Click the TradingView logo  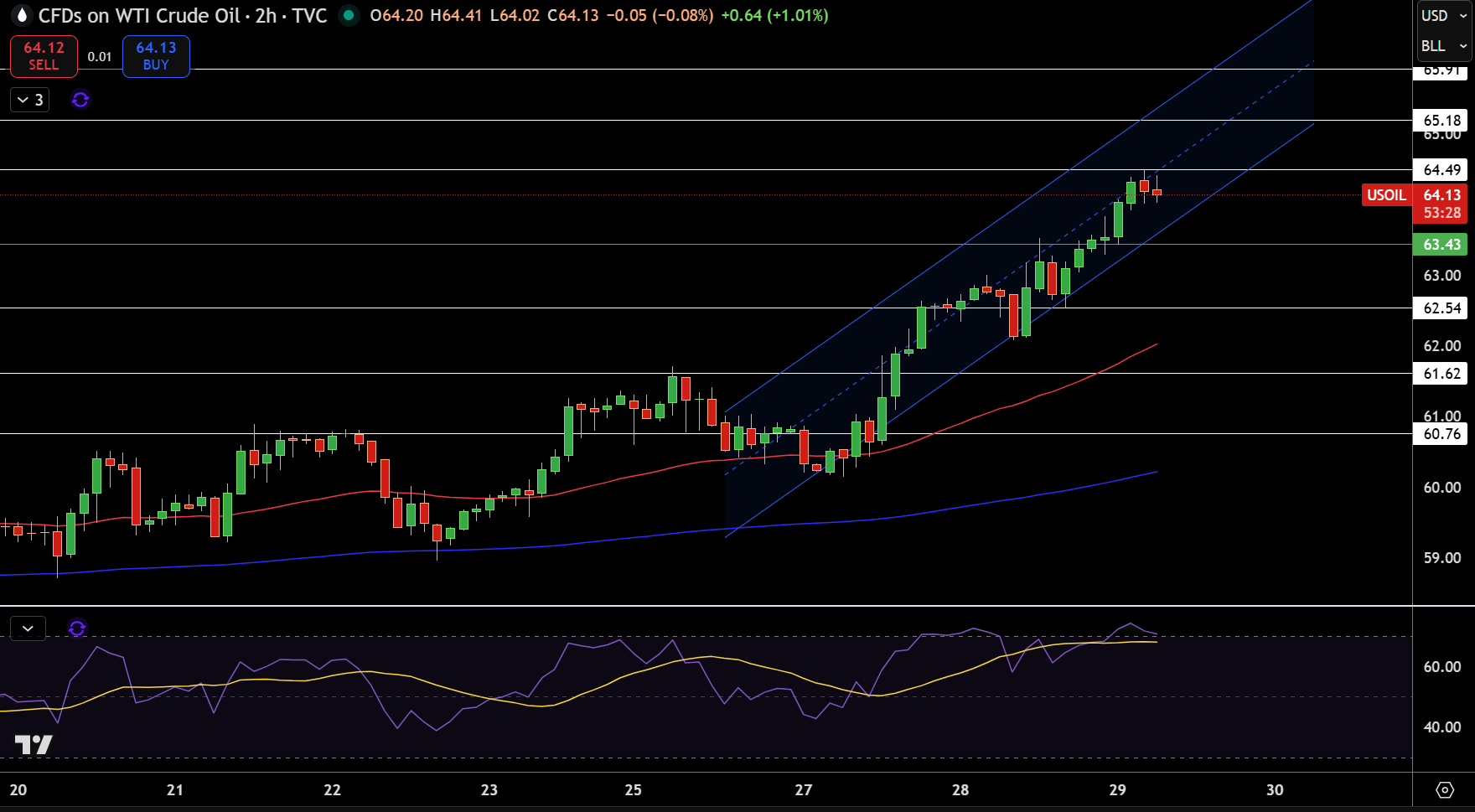(x=34, y=744)
